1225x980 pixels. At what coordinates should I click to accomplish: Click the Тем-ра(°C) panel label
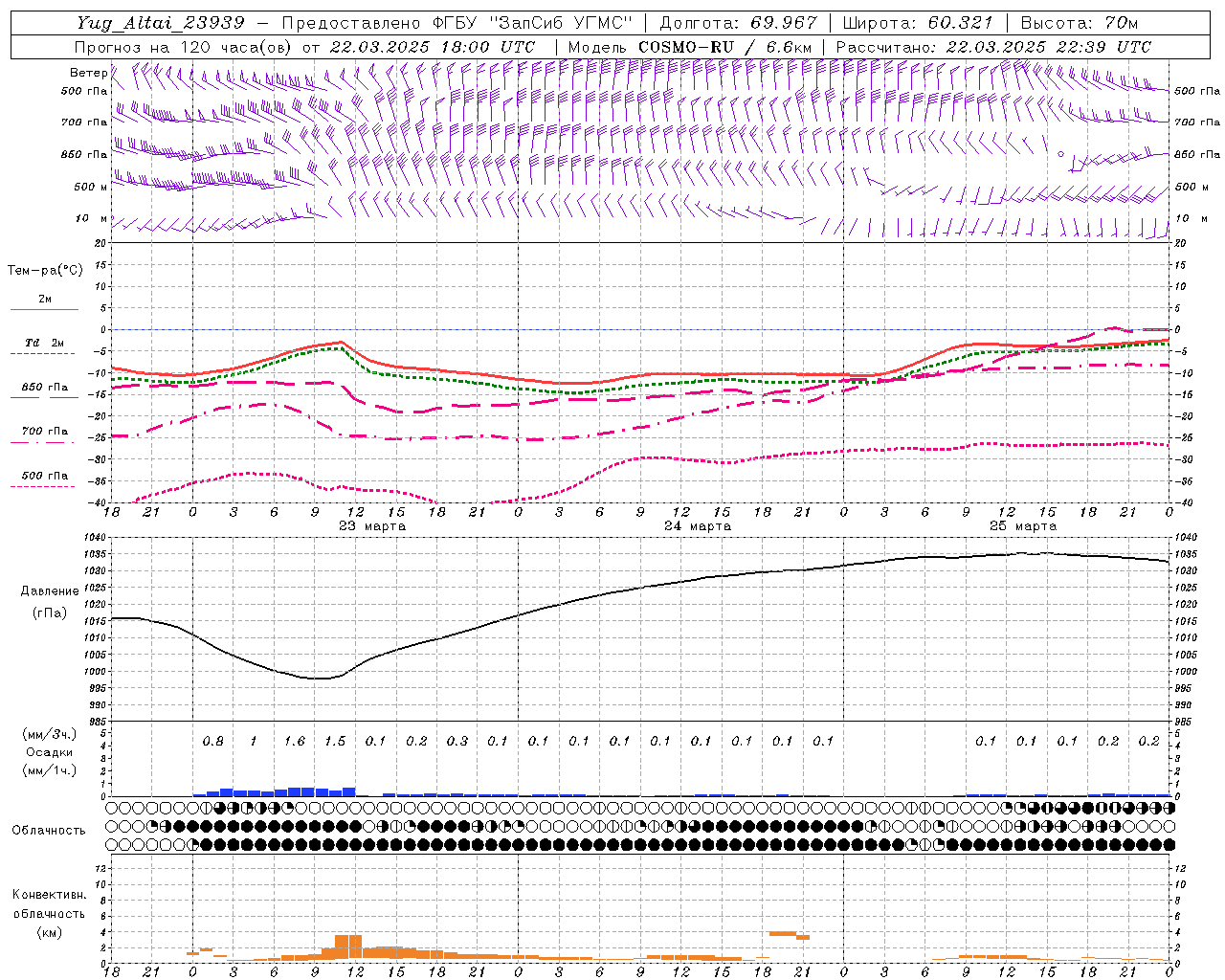point(45,271)
